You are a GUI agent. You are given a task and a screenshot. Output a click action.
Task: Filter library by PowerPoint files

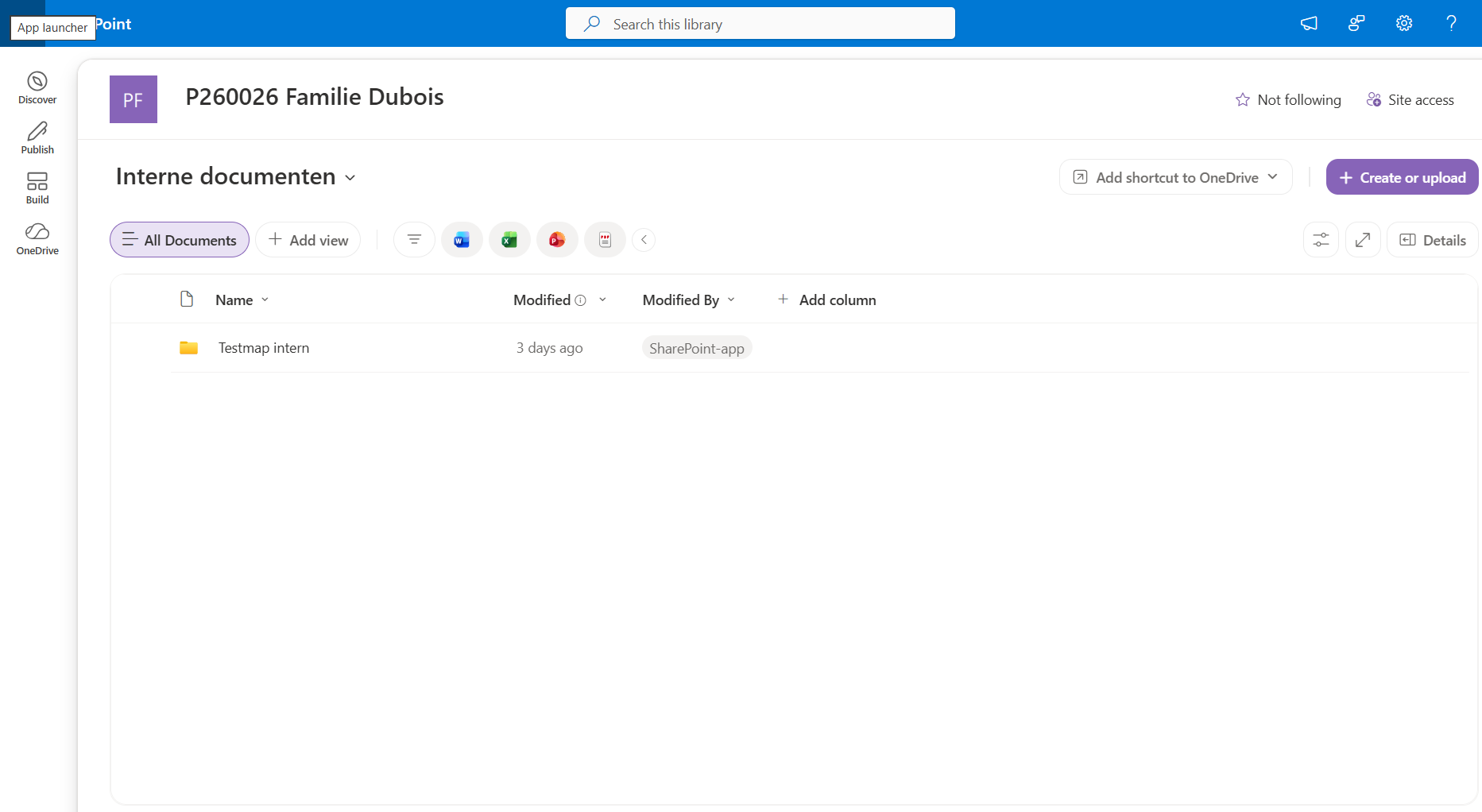click(557, 240)
